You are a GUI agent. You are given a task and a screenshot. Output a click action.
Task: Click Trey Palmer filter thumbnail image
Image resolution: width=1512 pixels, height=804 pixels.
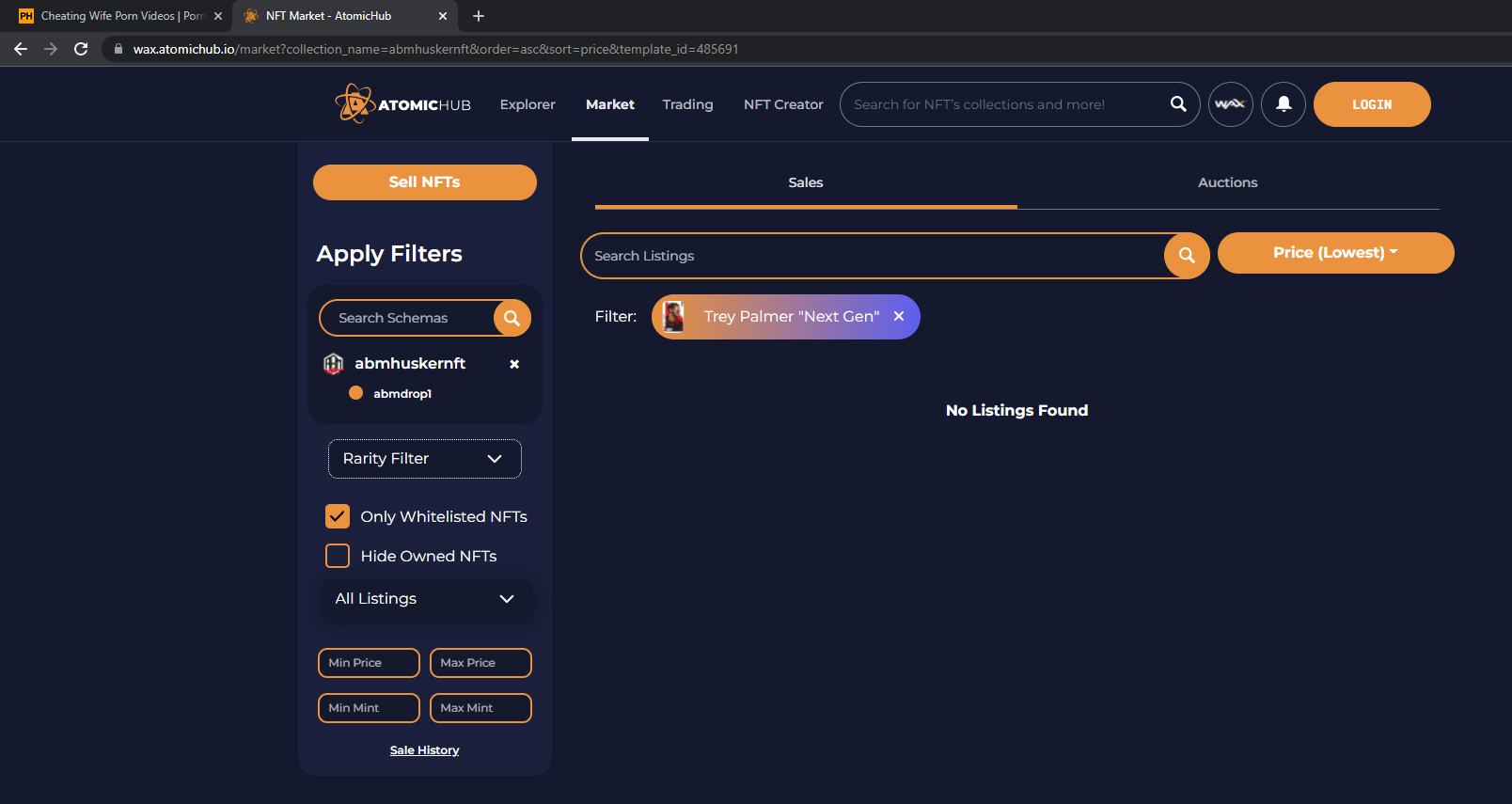click(673, 316)
